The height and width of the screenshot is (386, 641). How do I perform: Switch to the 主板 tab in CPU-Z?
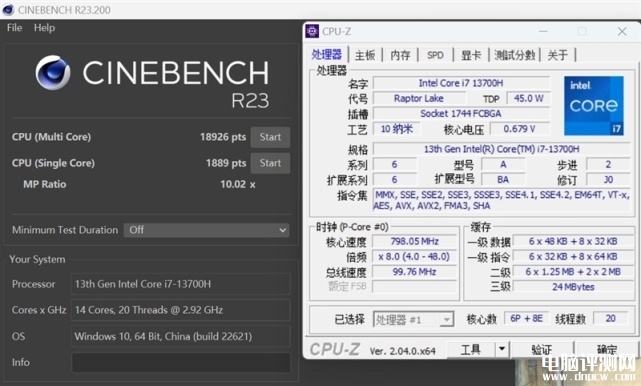pyautogui.click(x=365, y=55)
